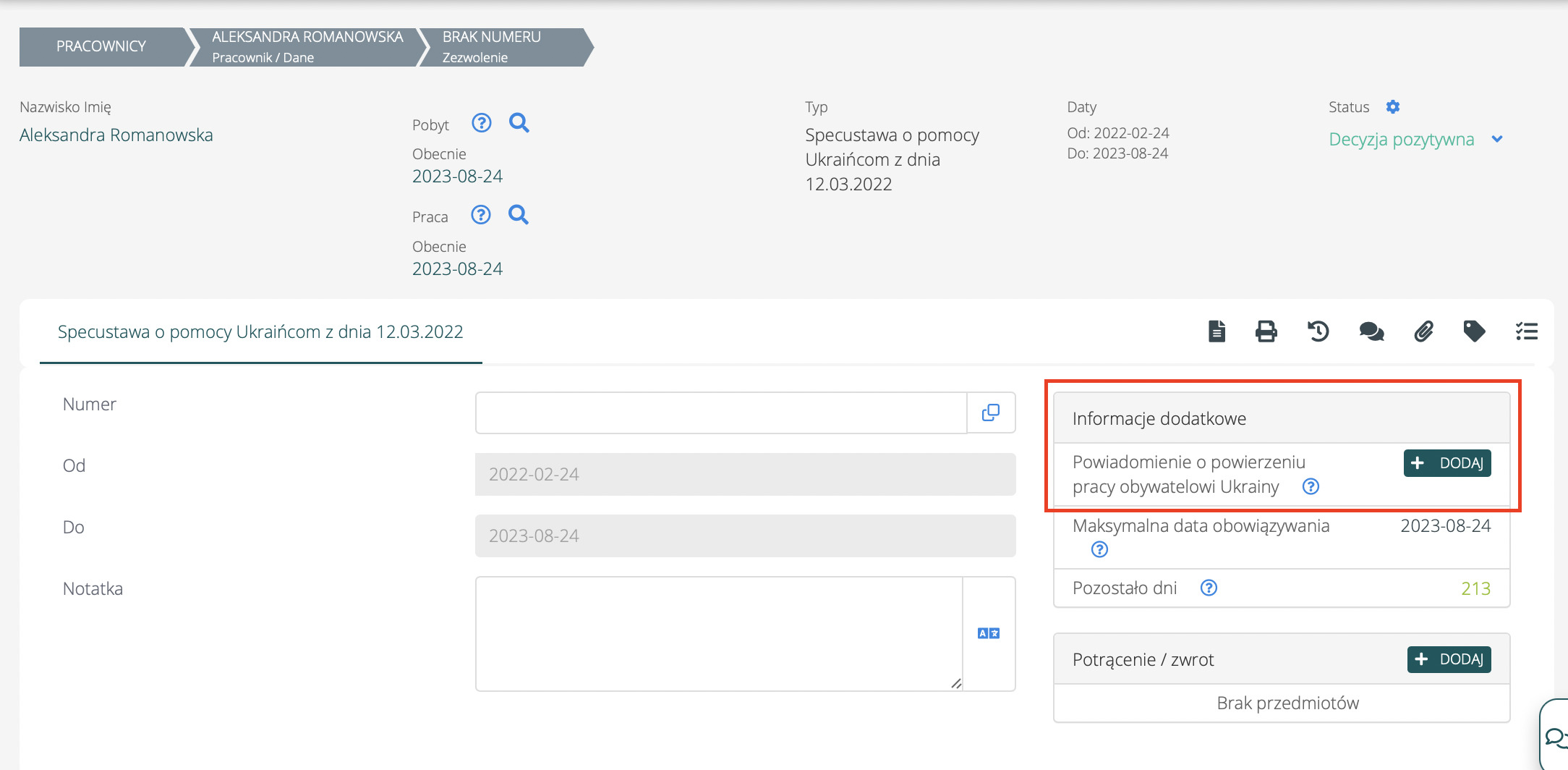Click the paperclip attachments icon
Viewport: 1568px width, 770px height.
[1423, 331]
